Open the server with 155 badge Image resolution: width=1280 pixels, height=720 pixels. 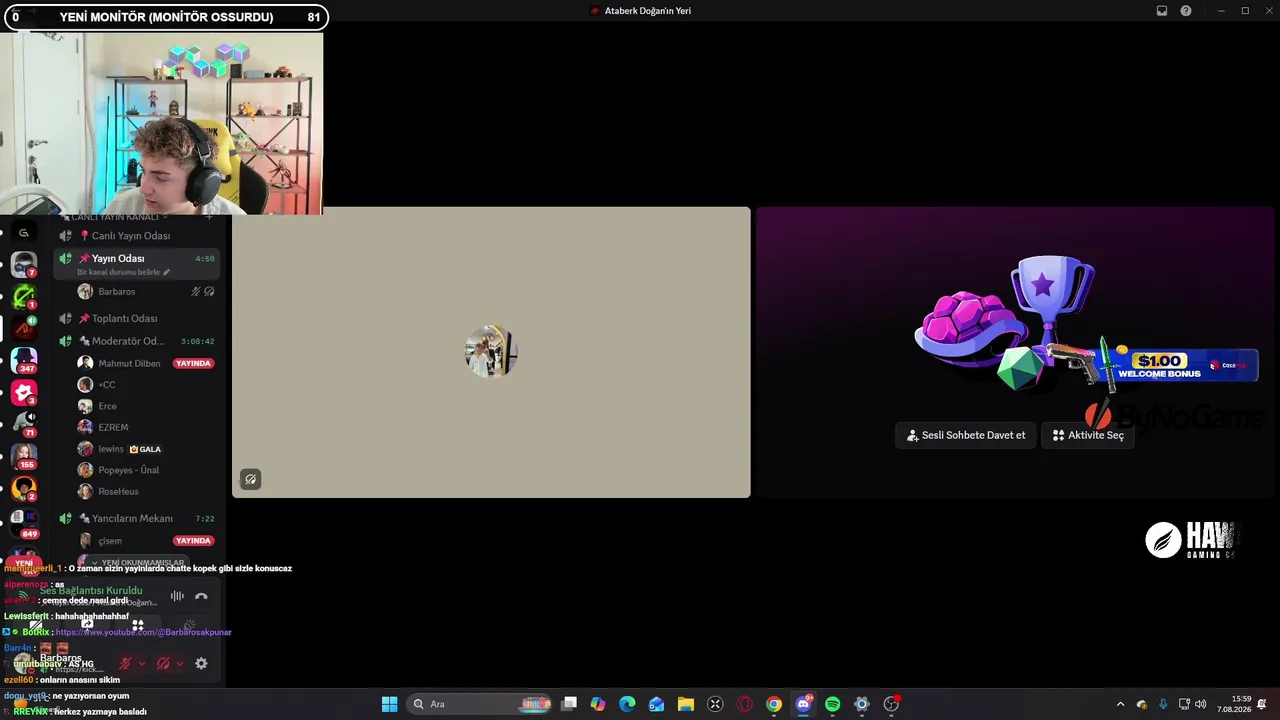click(24, 456)
